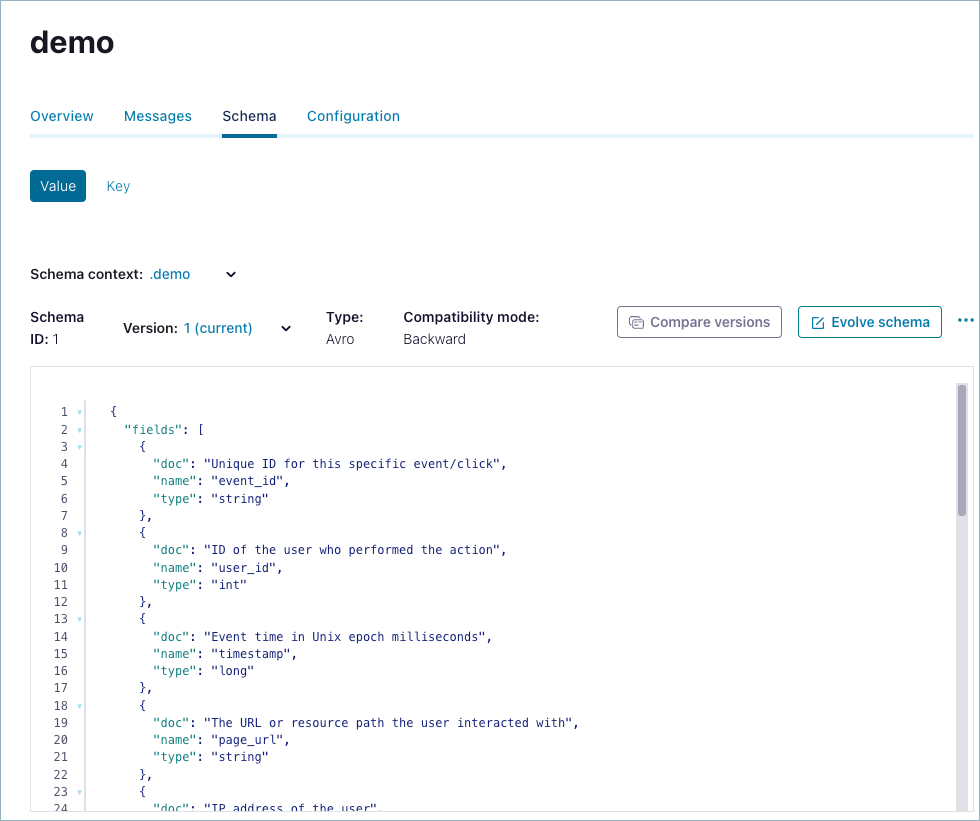Fold the event_id block at line 3

pos(80,447)
